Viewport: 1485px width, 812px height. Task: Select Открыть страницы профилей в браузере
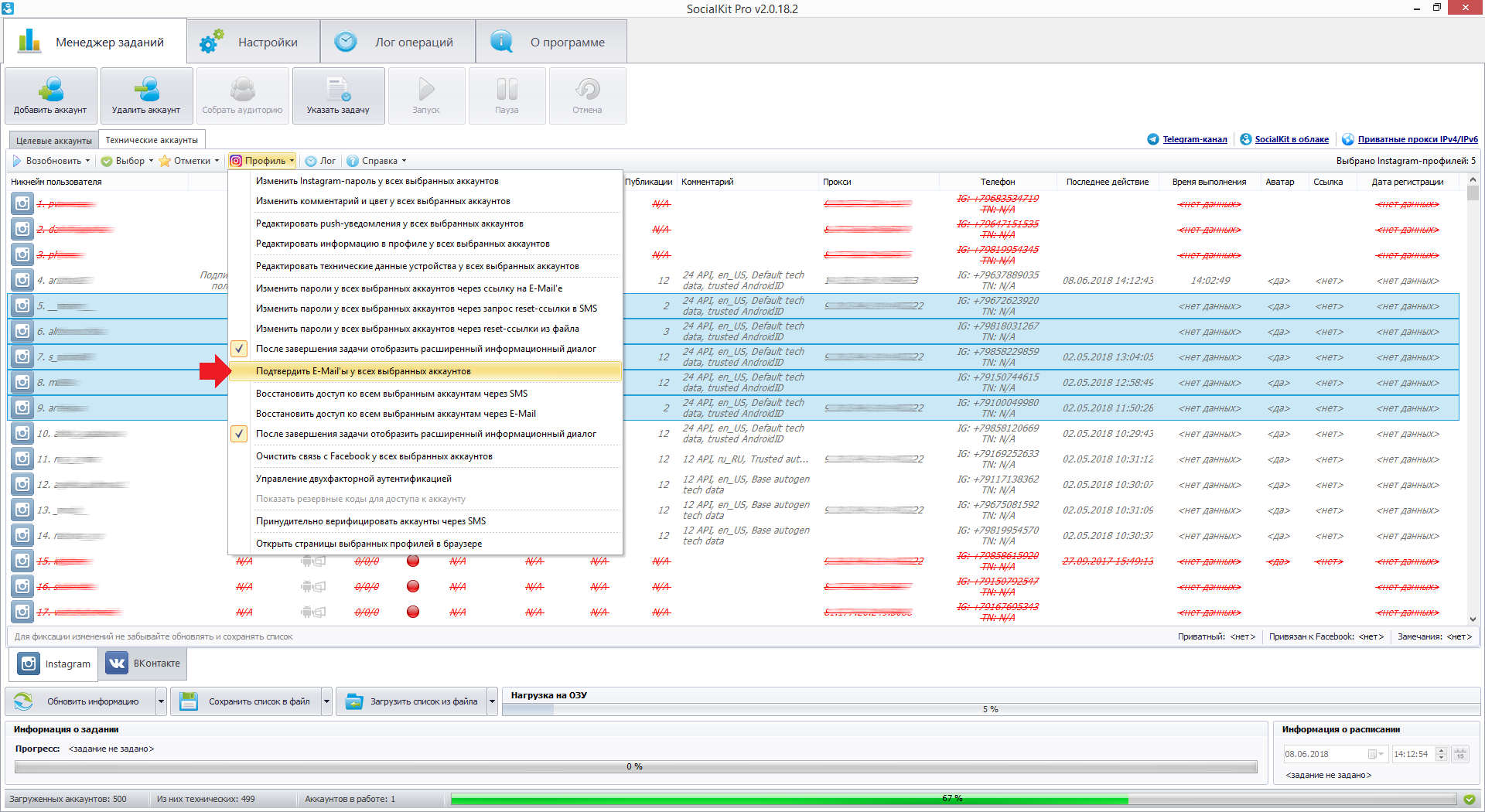(x=425, y=544)
